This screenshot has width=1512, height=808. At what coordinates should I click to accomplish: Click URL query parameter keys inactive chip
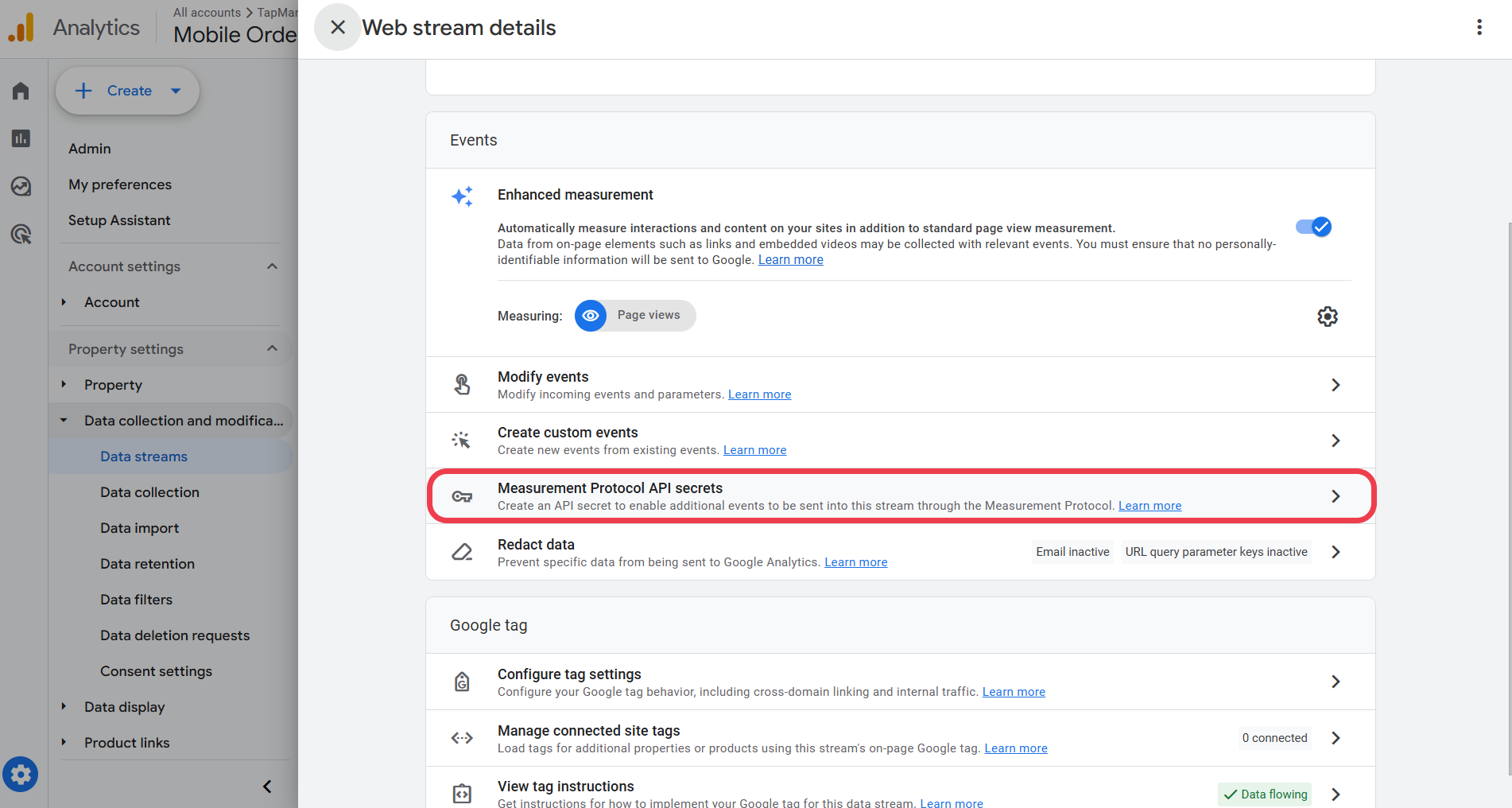[x=1216, y=552]
